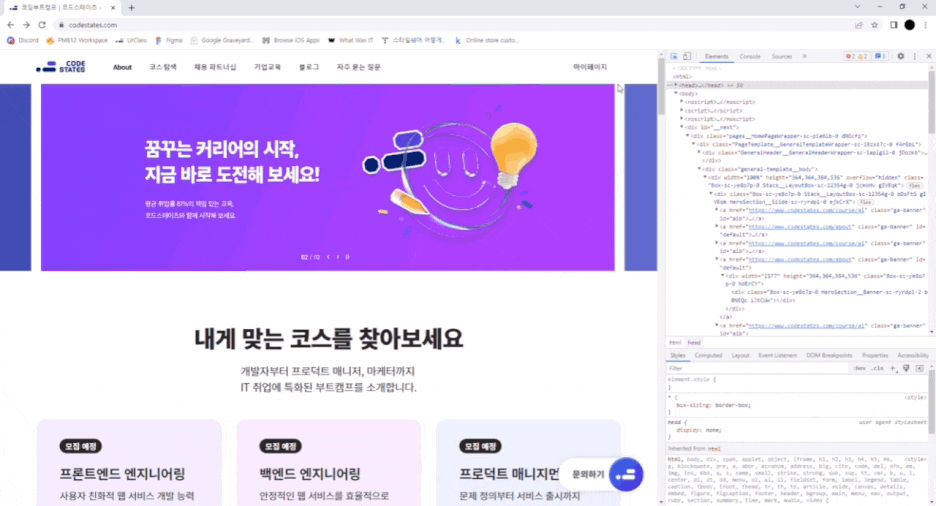Toggle the :hov element state button
Screen dimensions: 936x506
click(x=859, y=368)
